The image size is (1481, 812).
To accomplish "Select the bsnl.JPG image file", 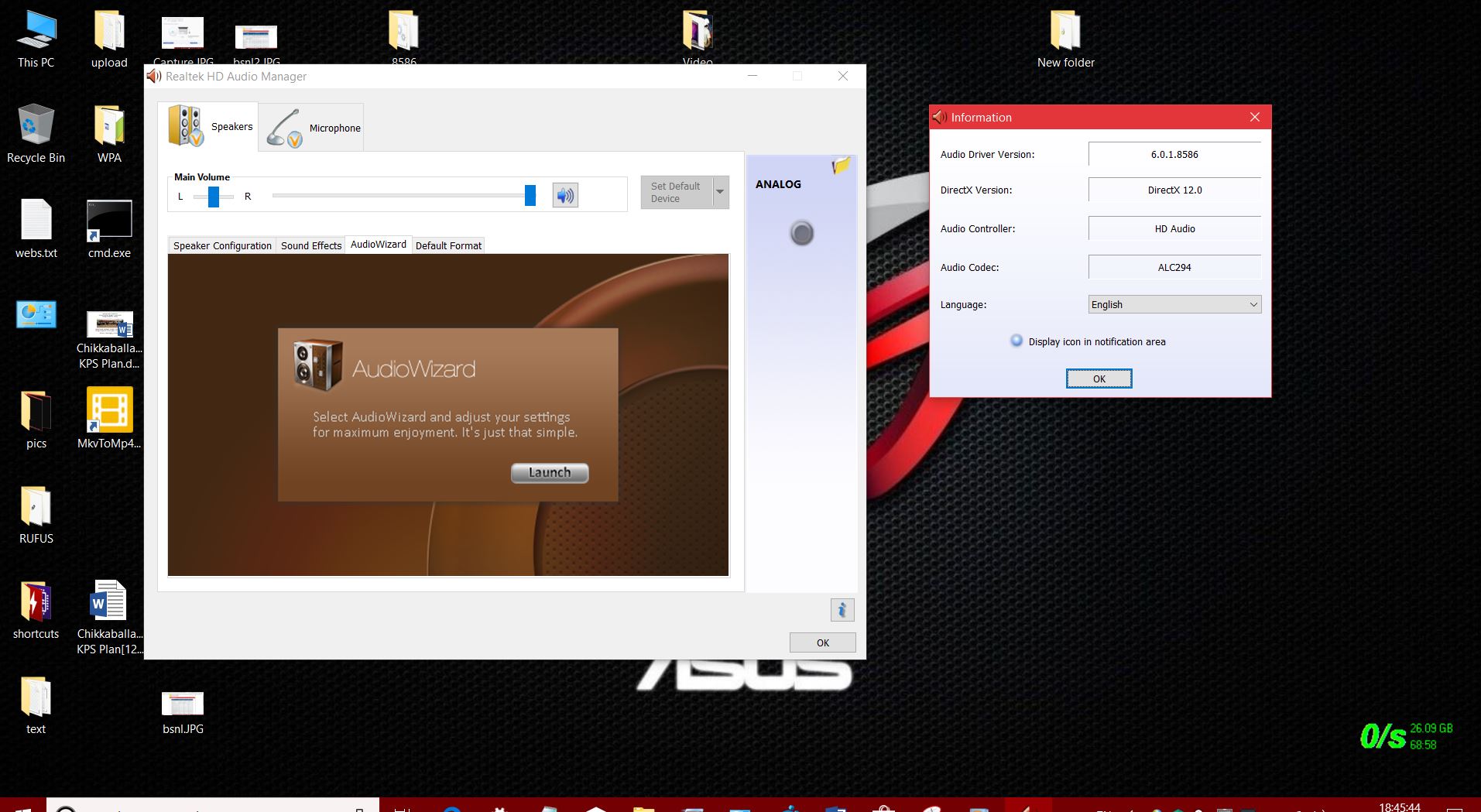I will pos(183,712).
